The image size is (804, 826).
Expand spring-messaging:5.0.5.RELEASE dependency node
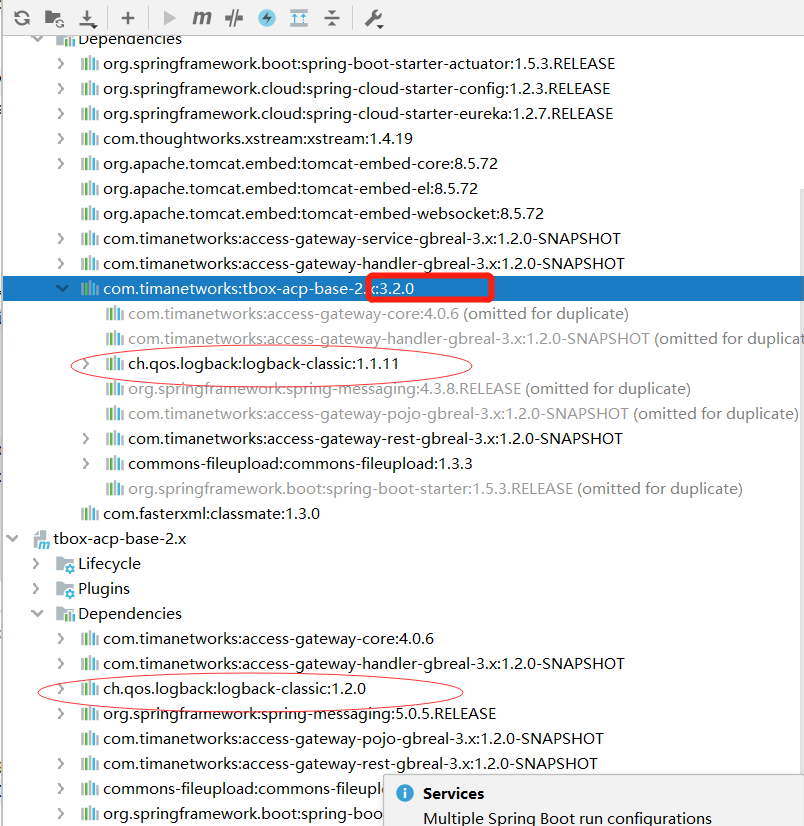pos(61,714)
